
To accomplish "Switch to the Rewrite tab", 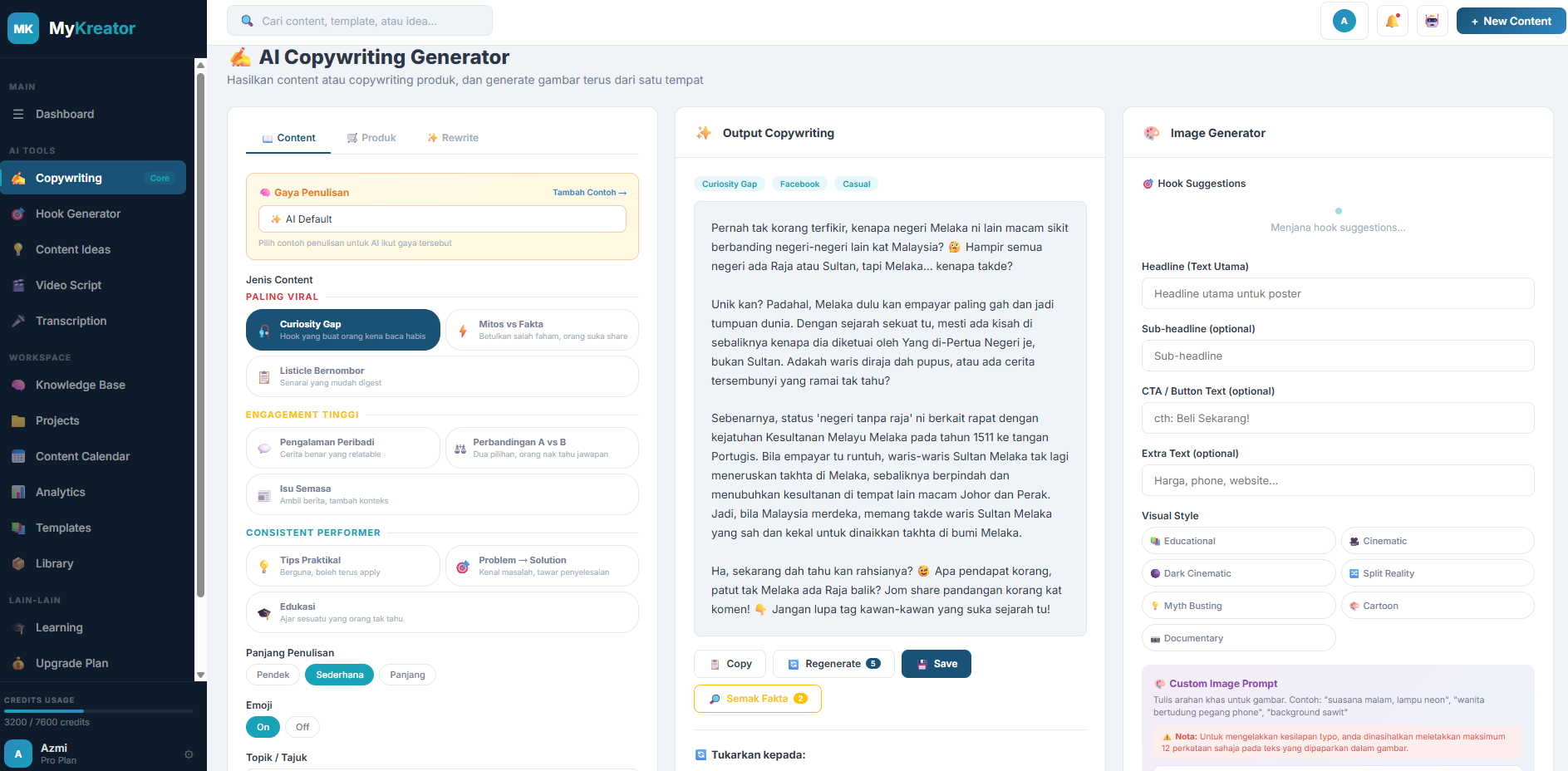I will click(x=452, y=137).
